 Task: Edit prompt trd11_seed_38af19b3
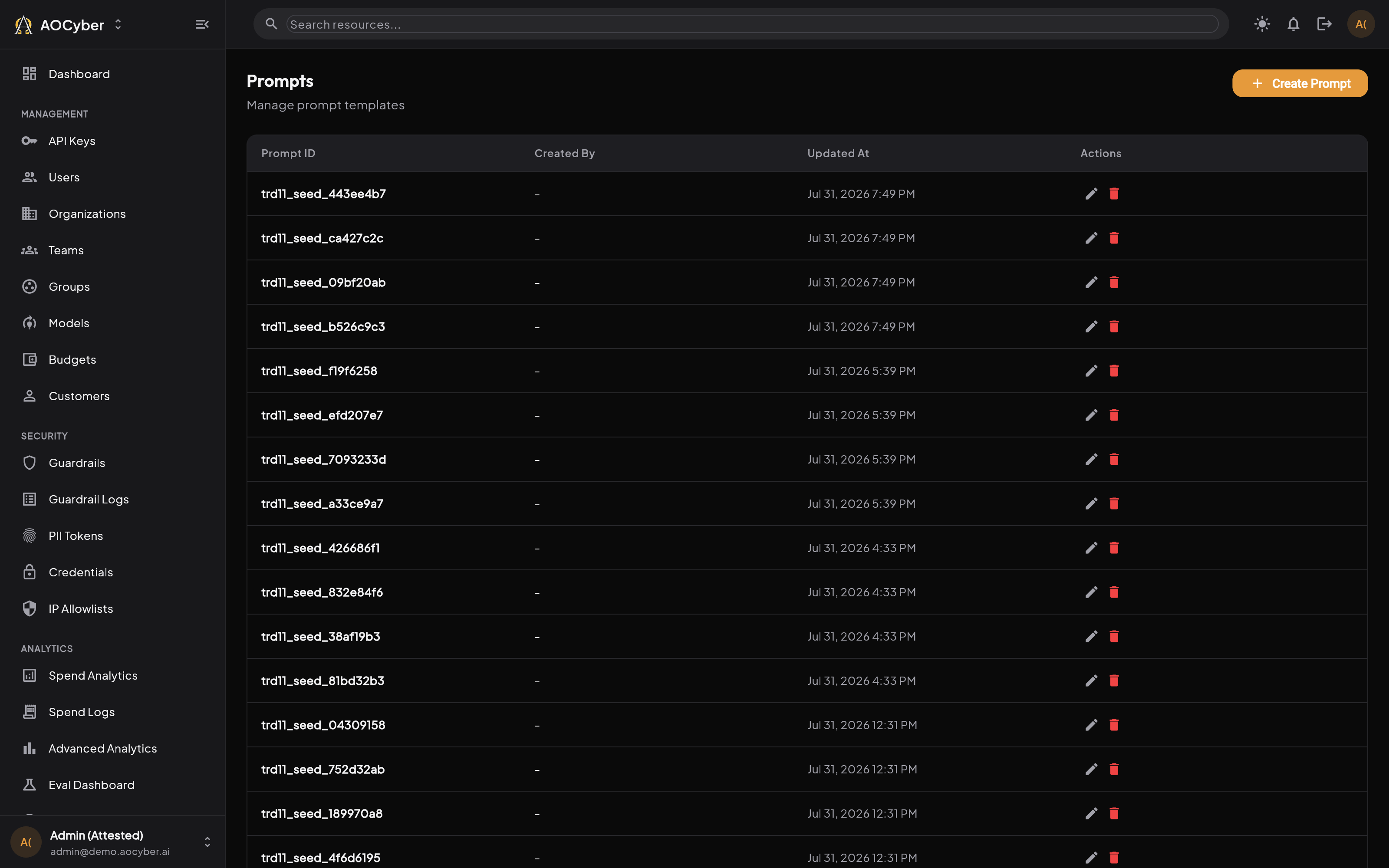[x=1091, y=636]
